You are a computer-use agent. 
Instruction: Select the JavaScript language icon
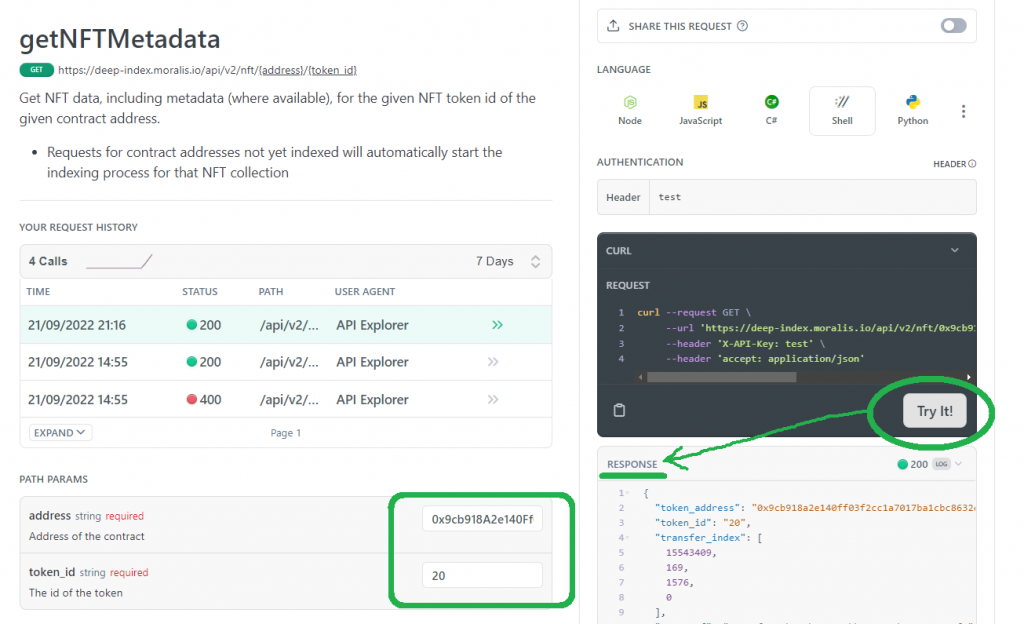tap(701, 103)
